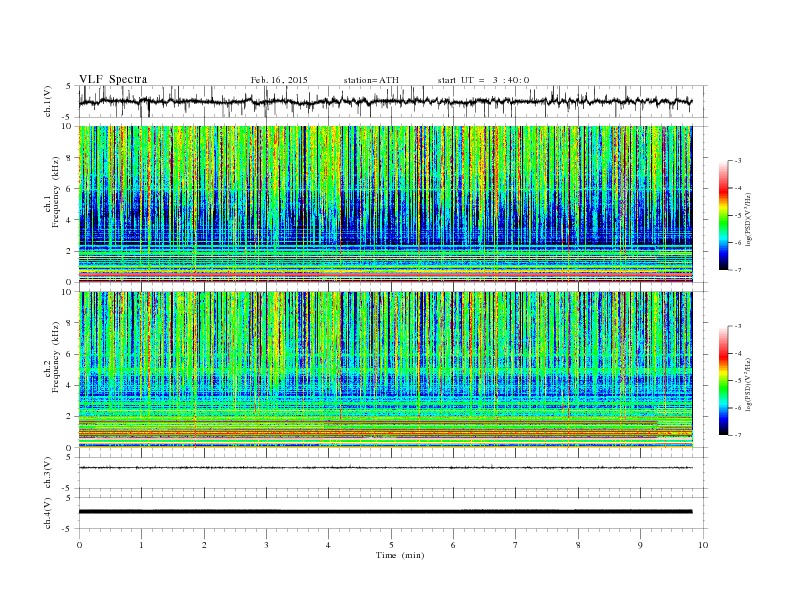The width and height of the screenshot is (792, 612).
Task: Click the "Time (min)" x-axis label
Action: click(x=400, y=555)
